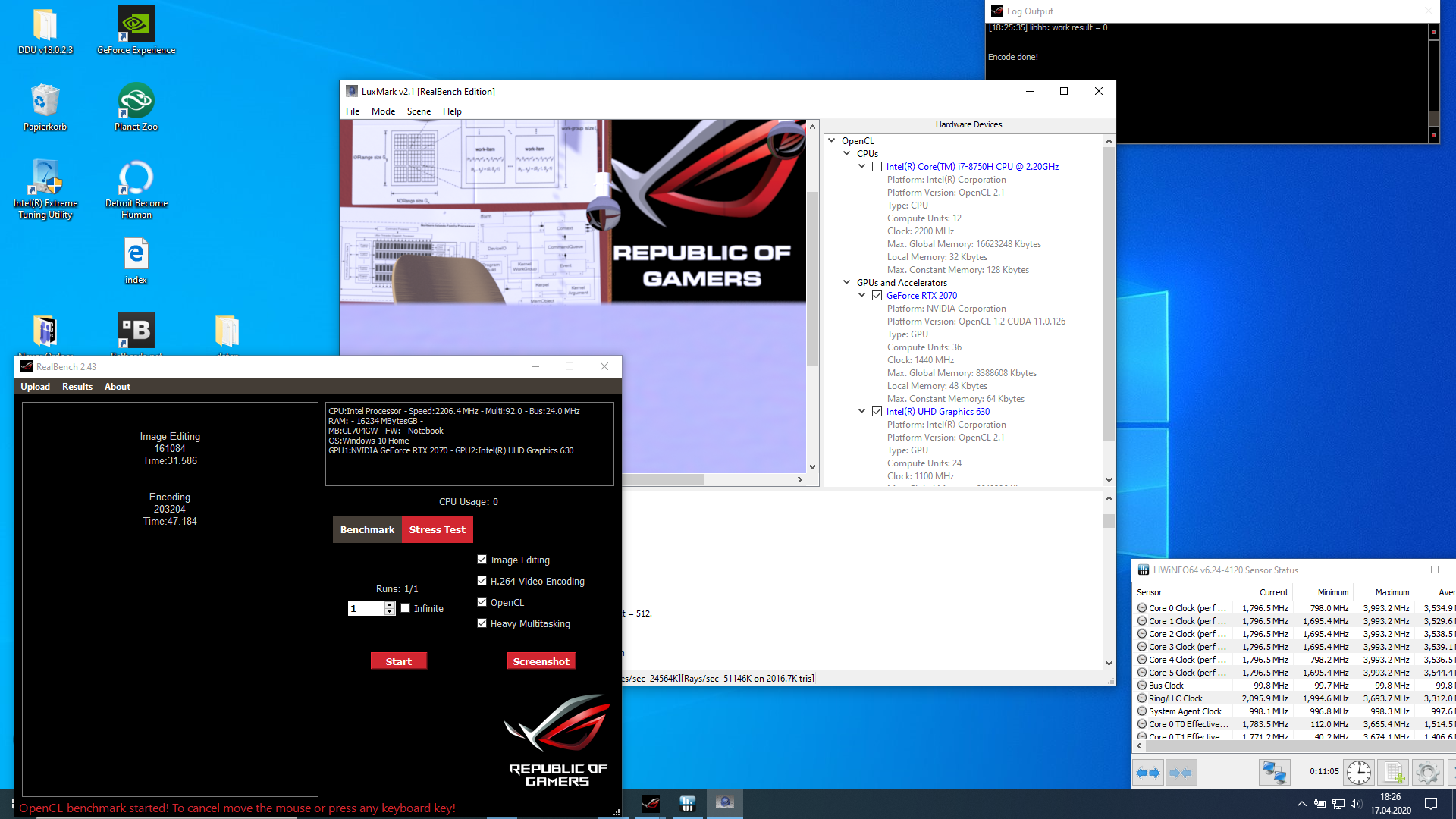Click HWiNFO taskbar icon
The width and height of the screenshot is (1456, 819).
pos(688,803)
